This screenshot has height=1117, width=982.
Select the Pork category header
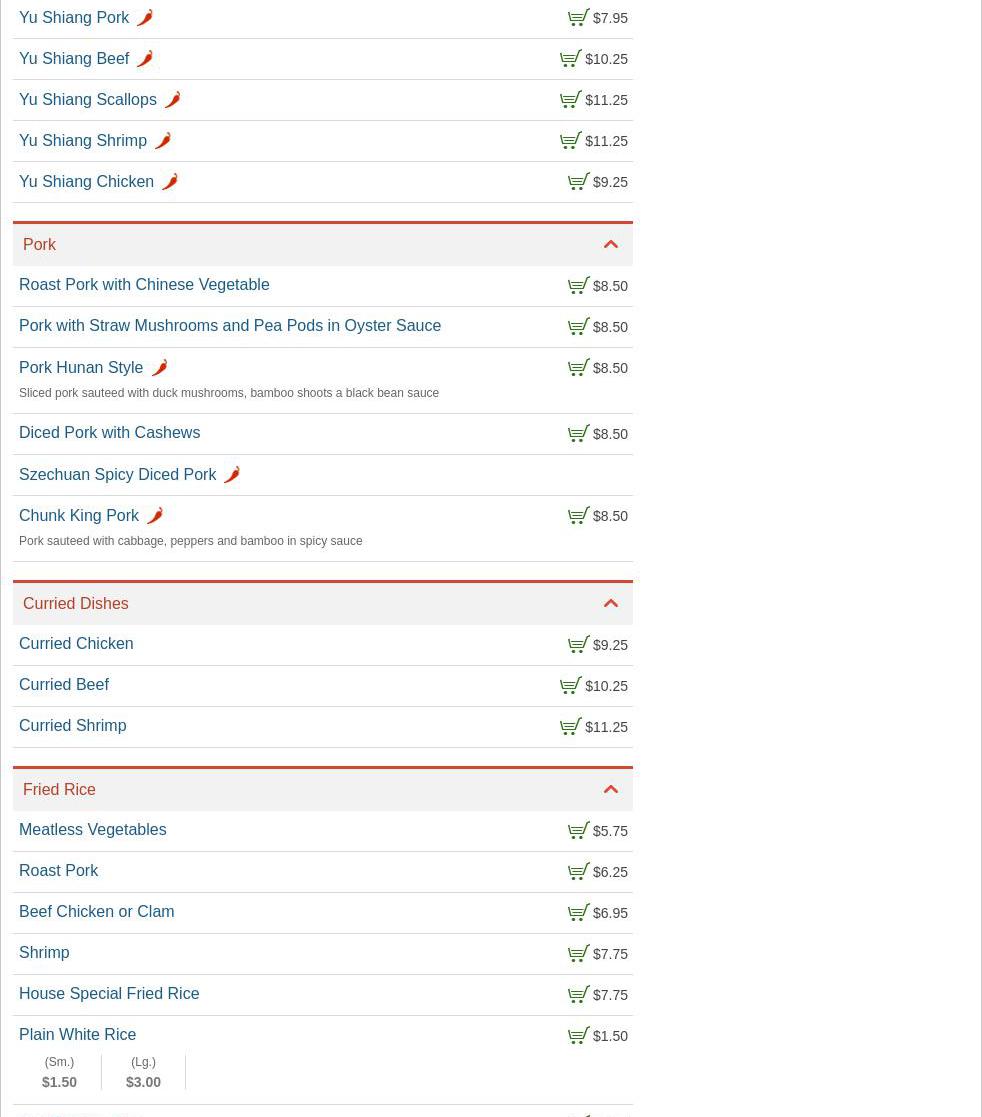point(40,245)
